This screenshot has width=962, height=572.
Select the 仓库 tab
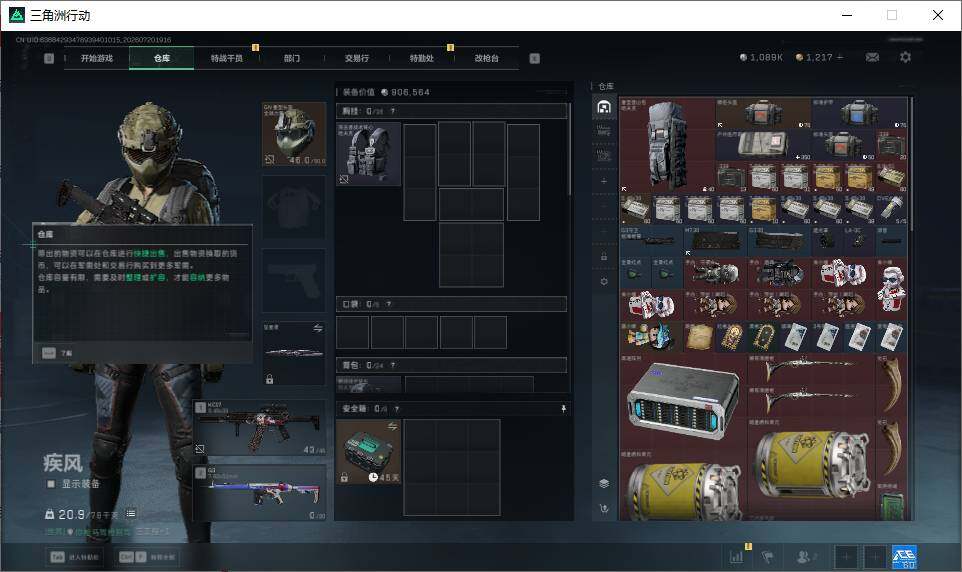(x=162, y=58)
